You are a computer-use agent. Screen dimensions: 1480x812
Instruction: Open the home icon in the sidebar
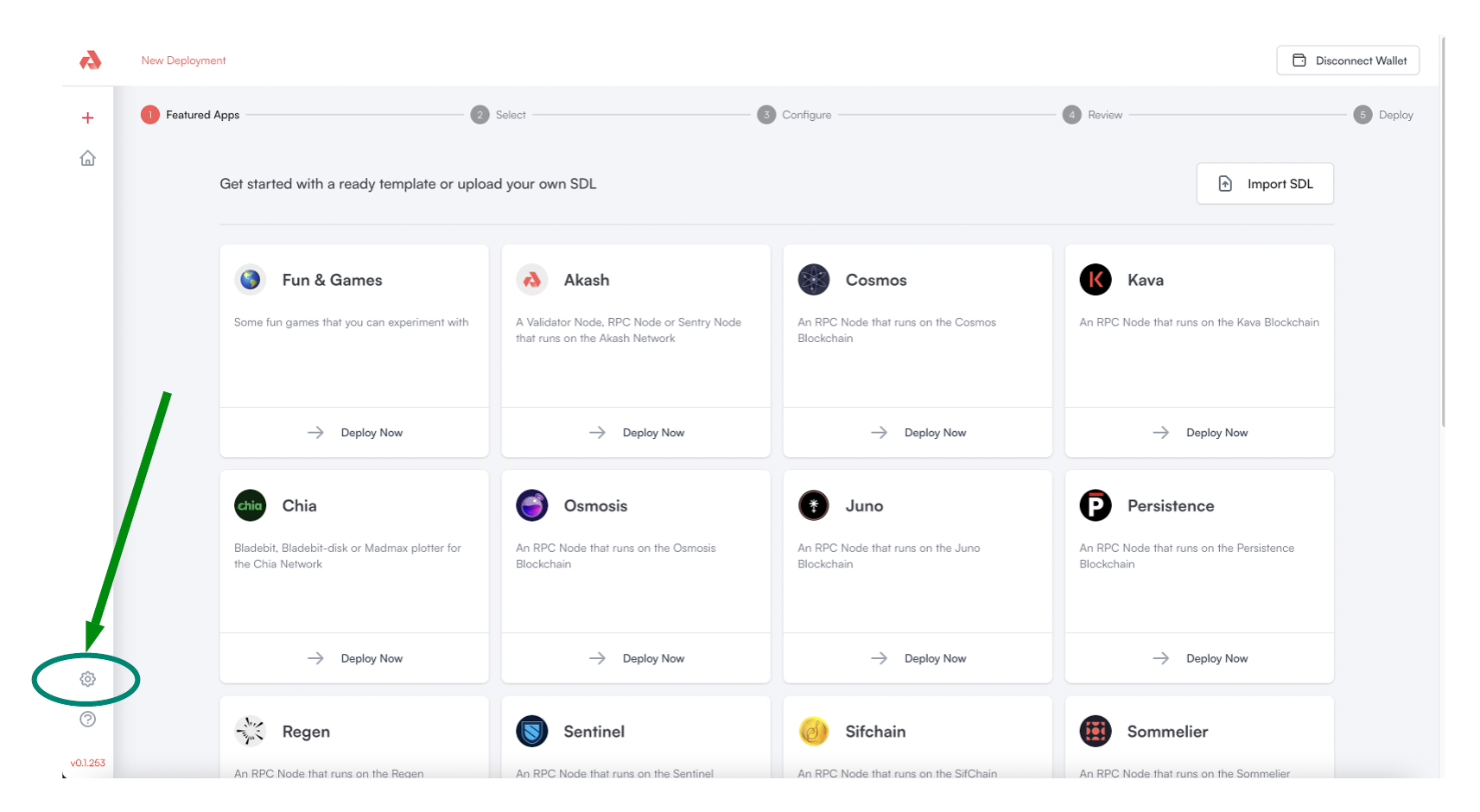[x=87, y=158]
